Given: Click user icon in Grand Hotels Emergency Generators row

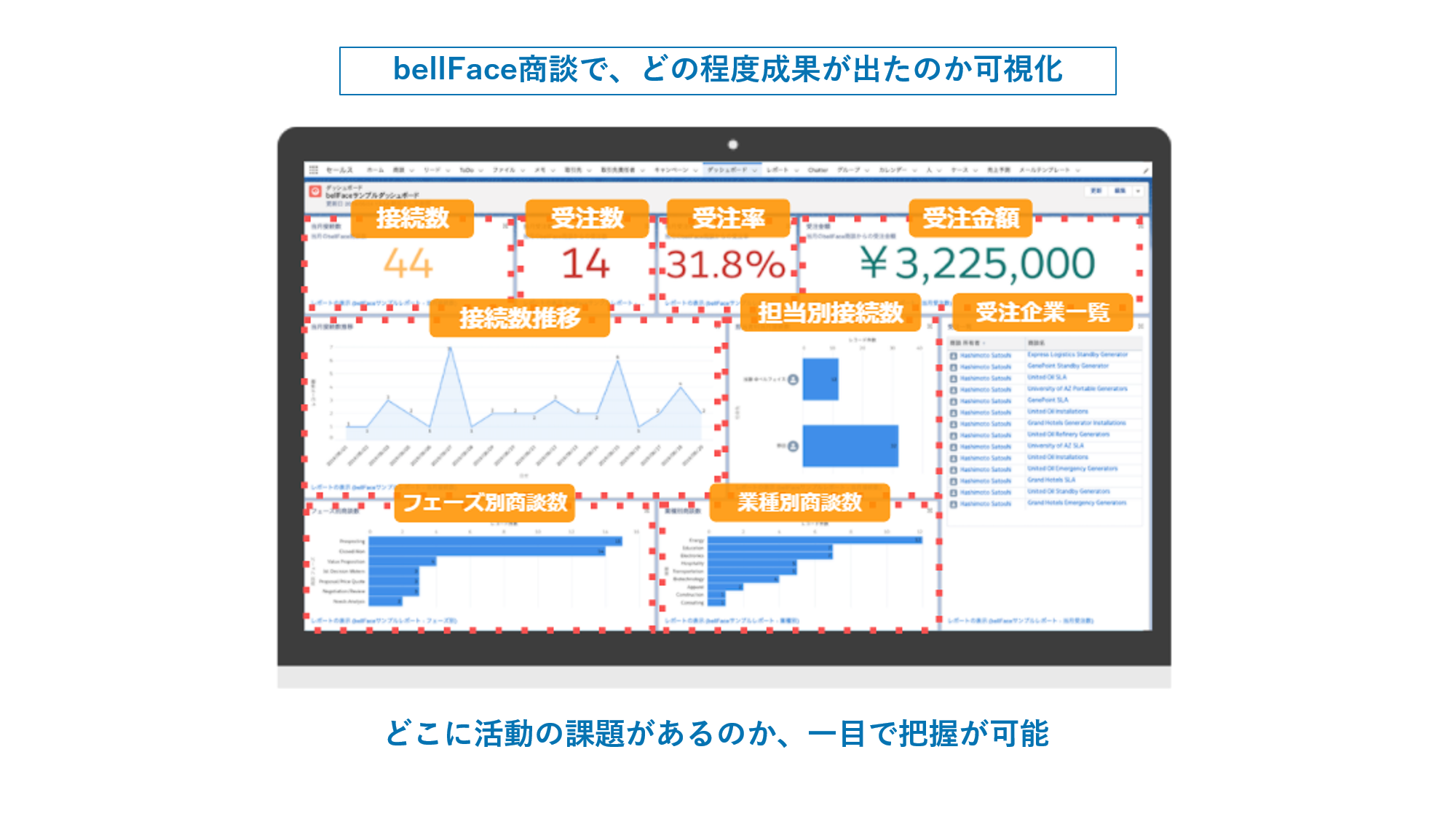Looking at the screenshot, I should click(x=954, y=504).
